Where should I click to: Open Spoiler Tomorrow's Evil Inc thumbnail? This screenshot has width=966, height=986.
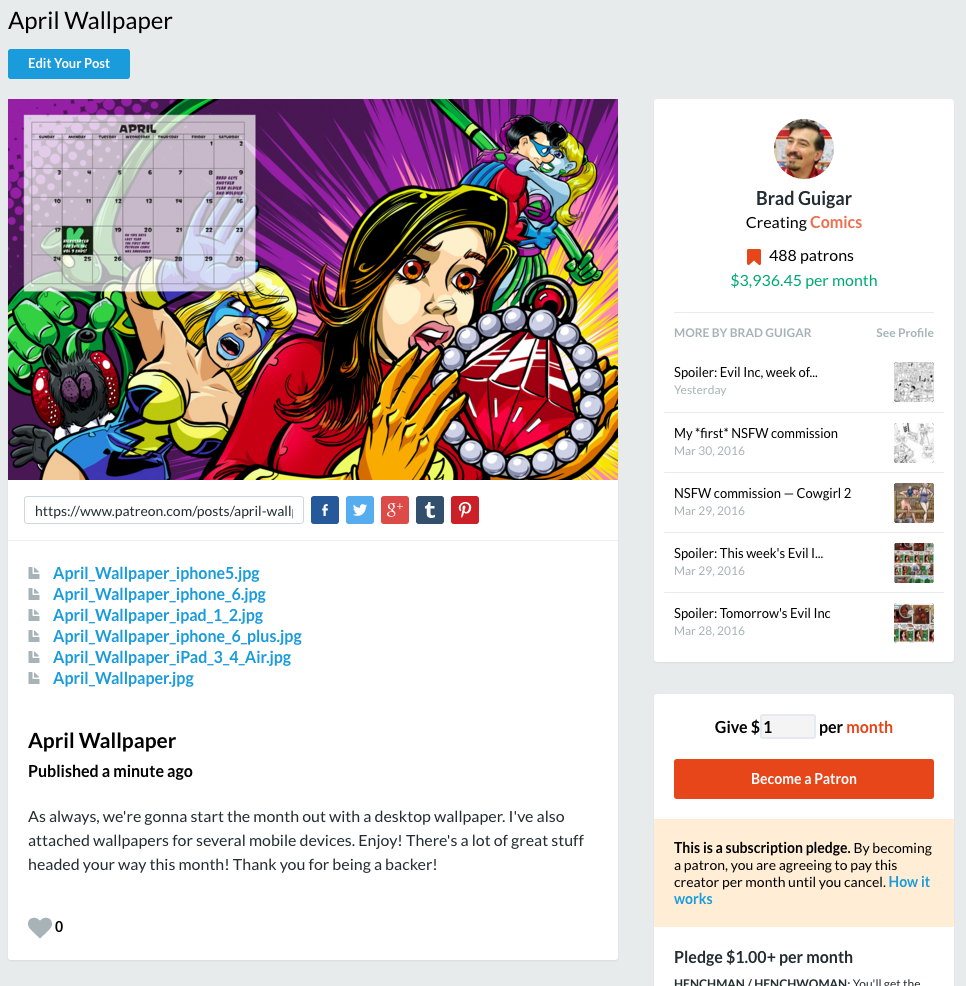914,623
